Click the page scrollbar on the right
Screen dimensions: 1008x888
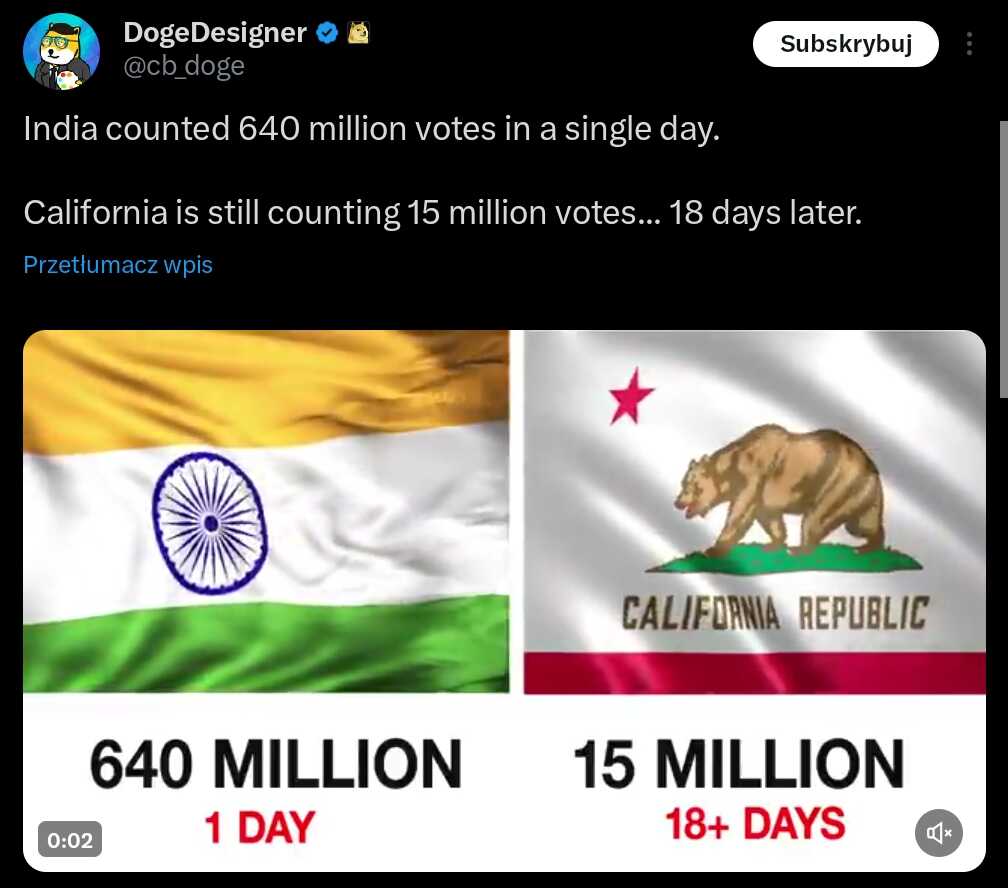point(1003,259)
